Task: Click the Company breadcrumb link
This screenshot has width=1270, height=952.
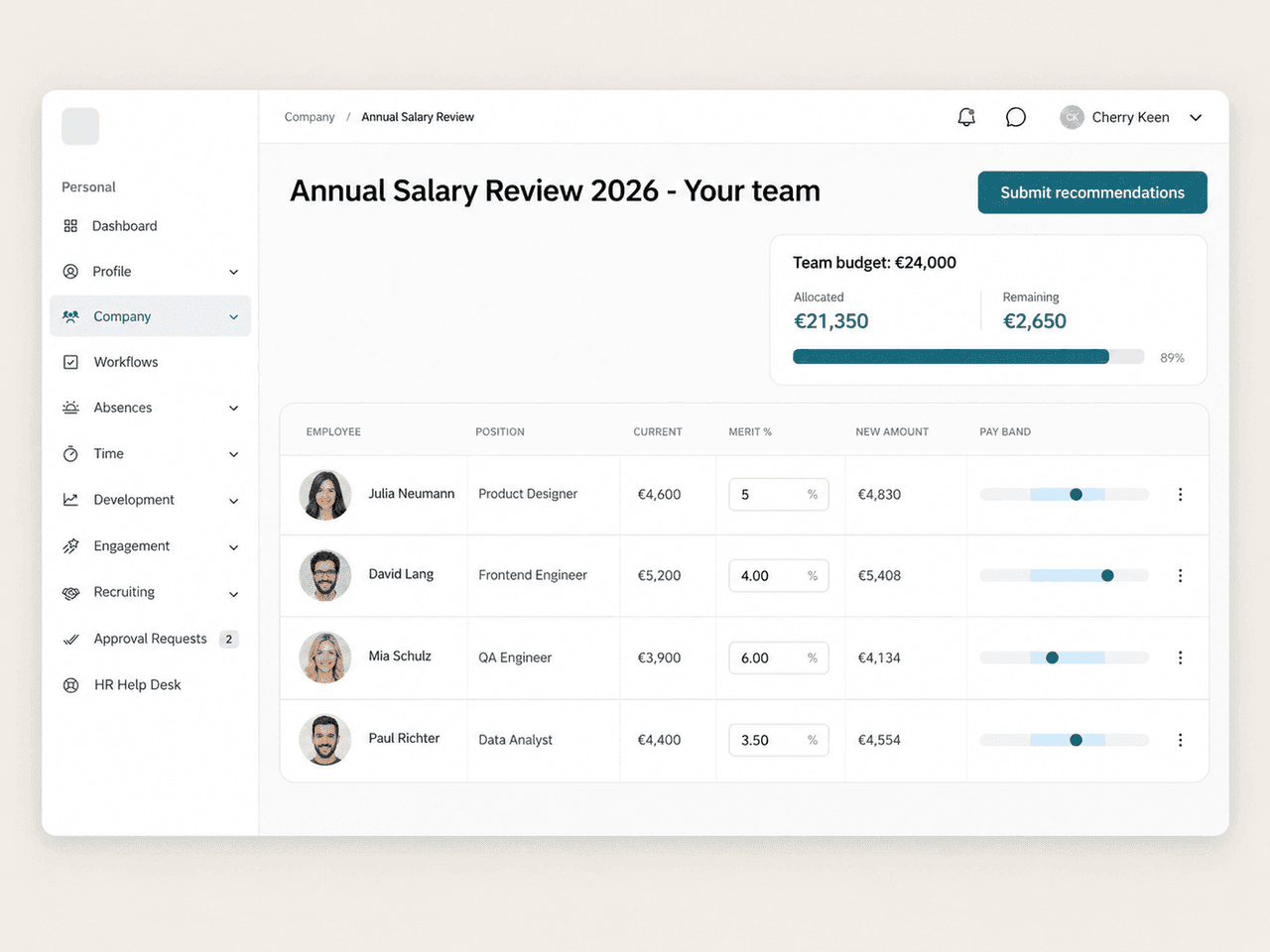Action: [x=310, y=117]
